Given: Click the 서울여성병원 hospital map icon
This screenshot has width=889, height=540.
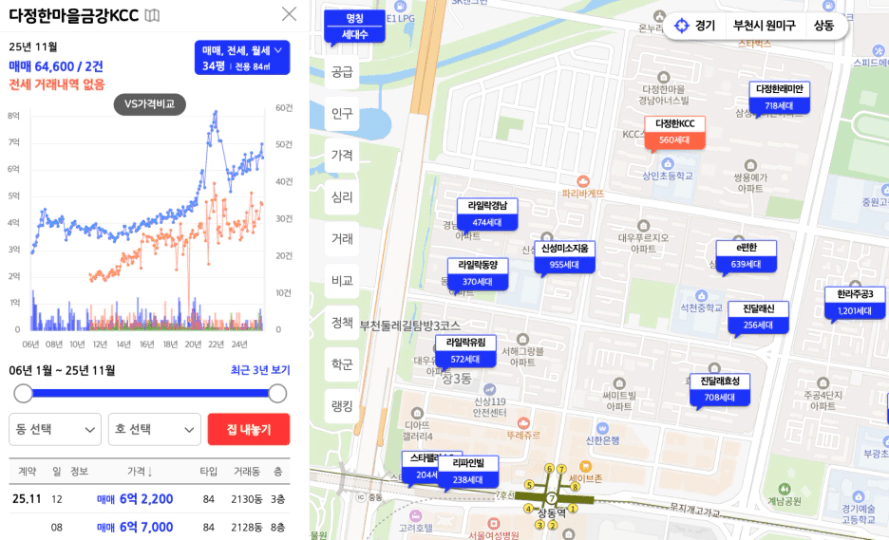Looking at the screenshot, I should click(494, 523).
